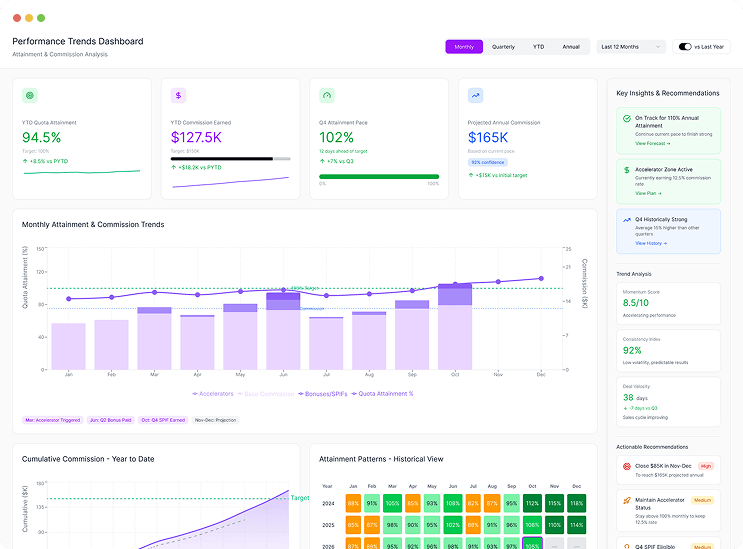Click the Q4 Attainment Pace gauge icon
The image size is (743, 549).
[x=327, y=96]
